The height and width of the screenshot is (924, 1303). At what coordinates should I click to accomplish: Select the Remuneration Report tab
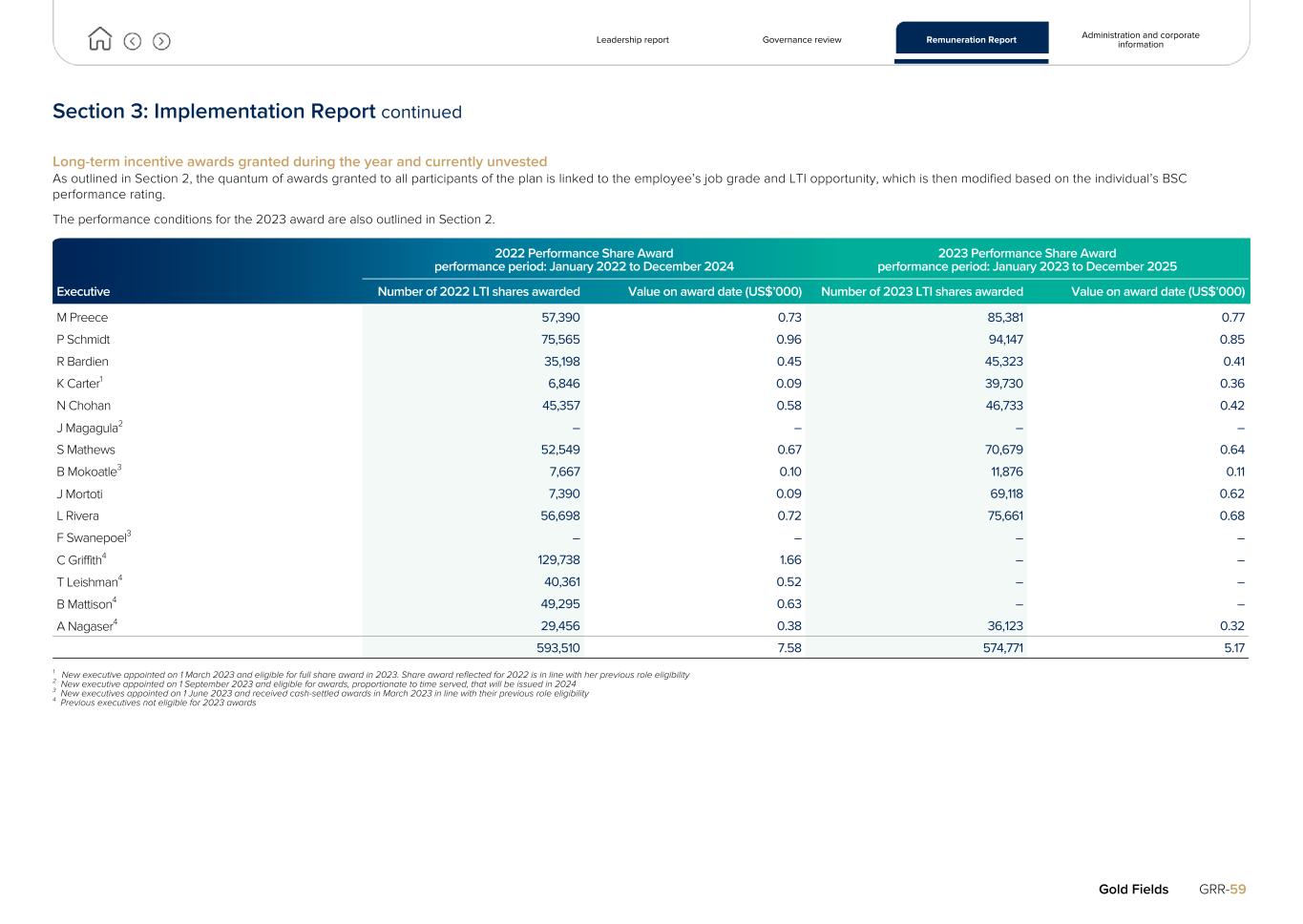[971, 40]
